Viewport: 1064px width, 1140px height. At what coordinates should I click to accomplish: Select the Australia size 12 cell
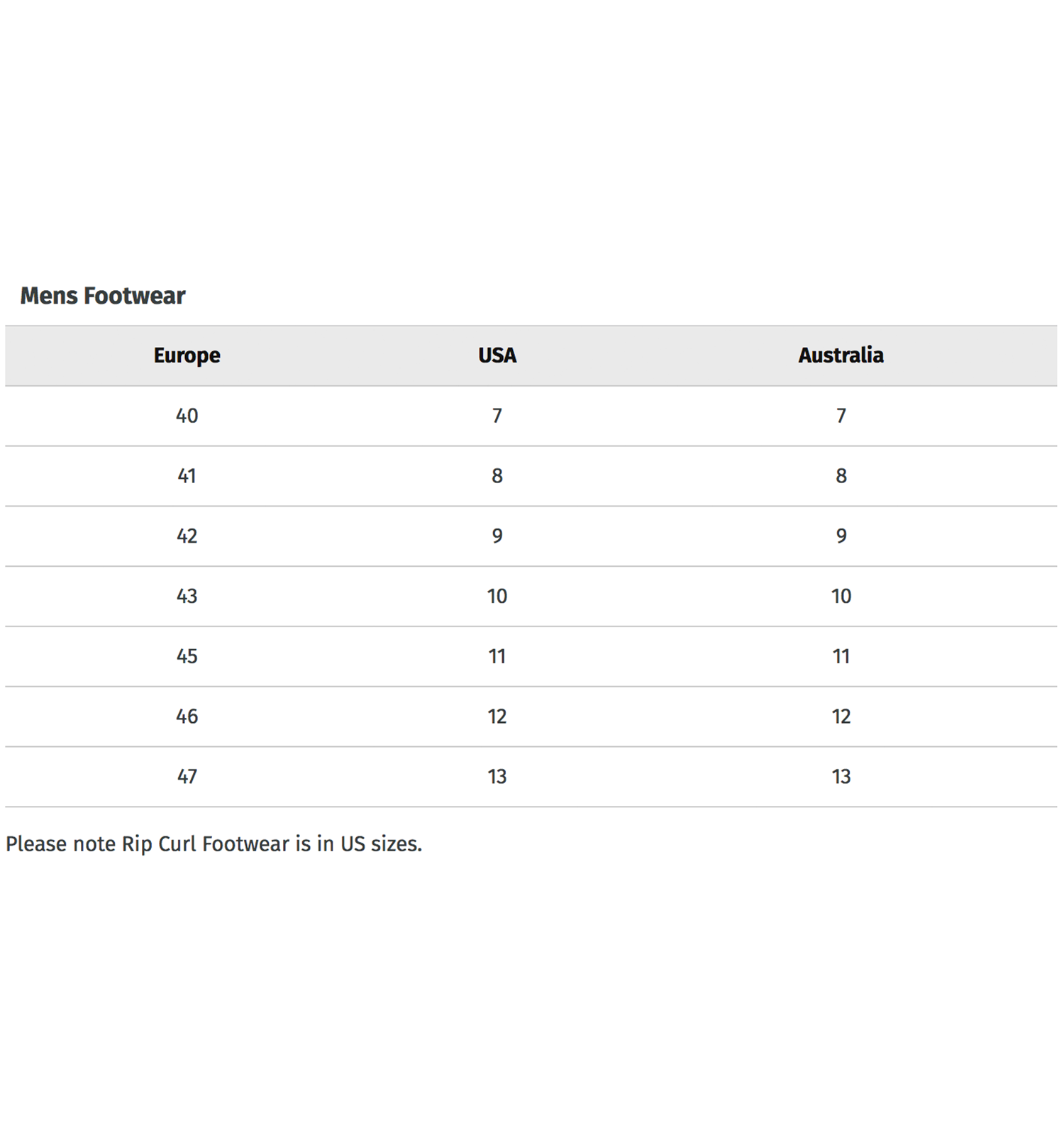(x=841, y=716)
